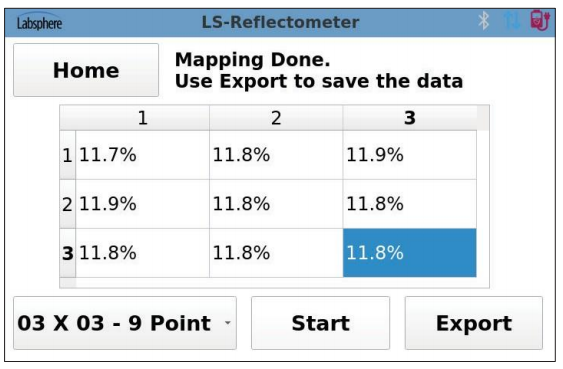Screen dimensions: 563x369
Task: Export the mapping data
Action: (x=474, y=323)
